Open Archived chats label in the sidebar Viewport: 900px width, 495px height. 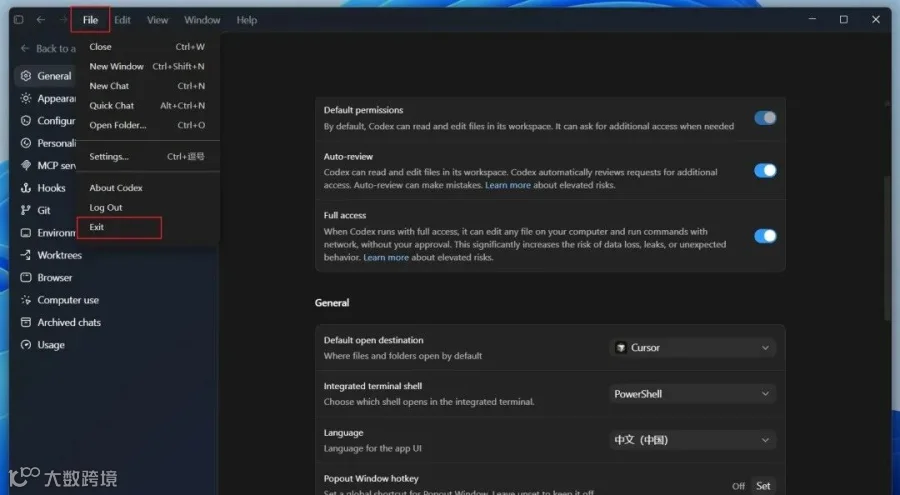(x=69, y=322)
